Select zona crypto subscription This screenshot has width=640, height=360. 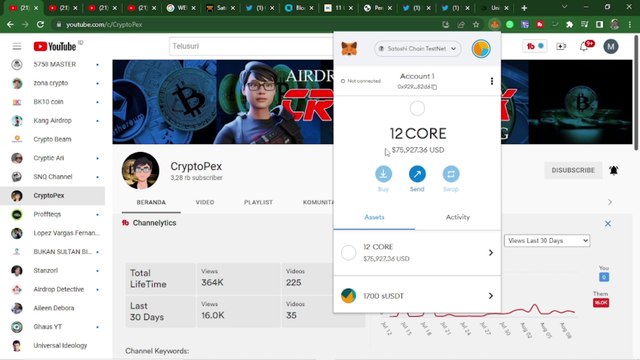click(52, 83)
